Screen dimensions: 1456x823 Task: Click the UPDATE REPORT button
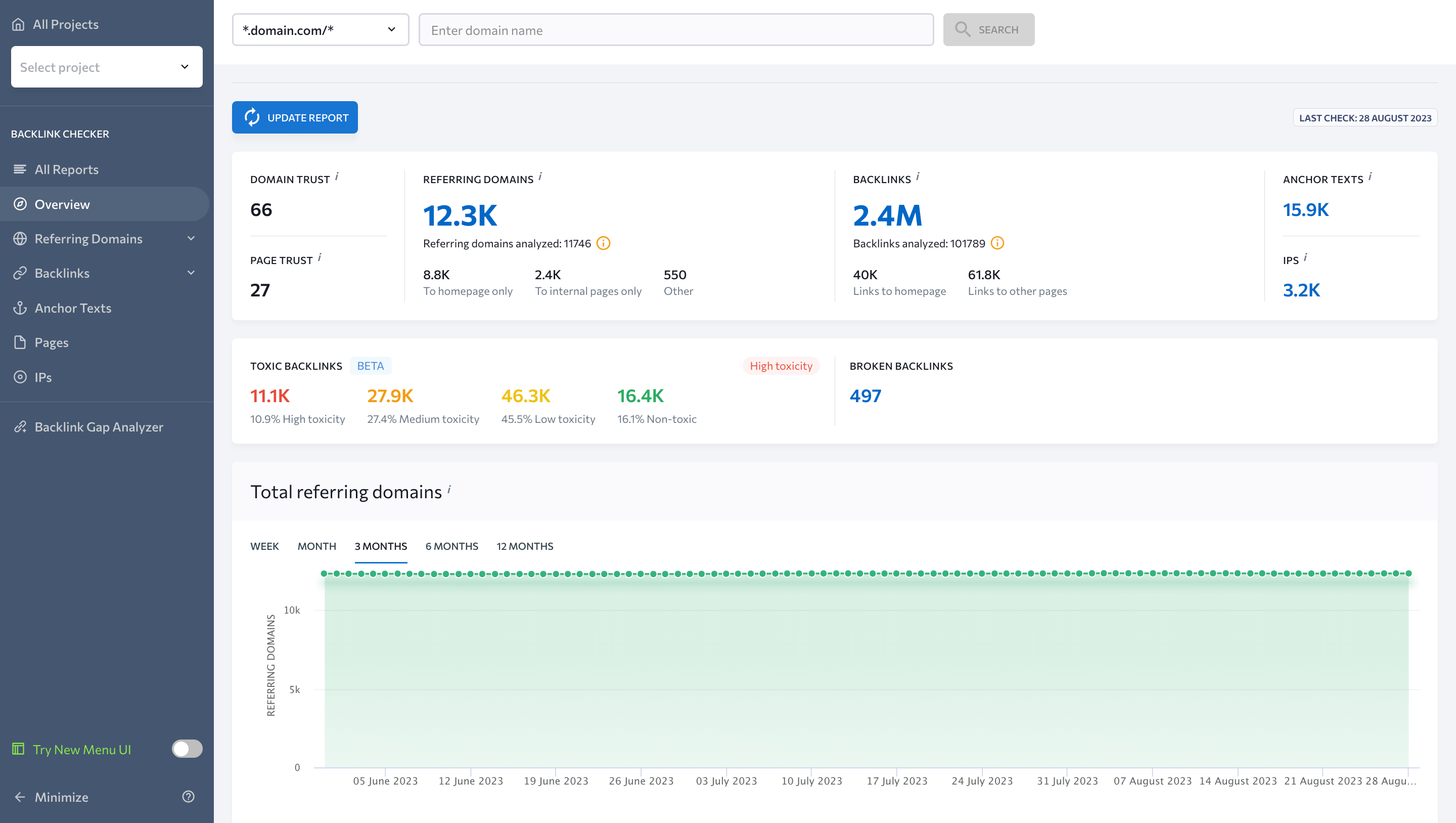(x=294, y=117)
